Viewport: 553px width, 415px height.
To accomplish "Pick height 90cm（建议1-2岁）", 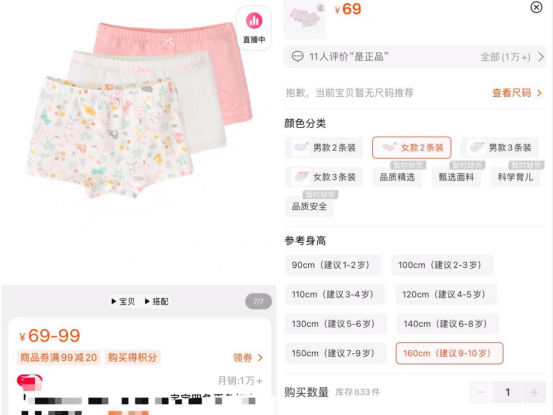I will pos(333,265).
